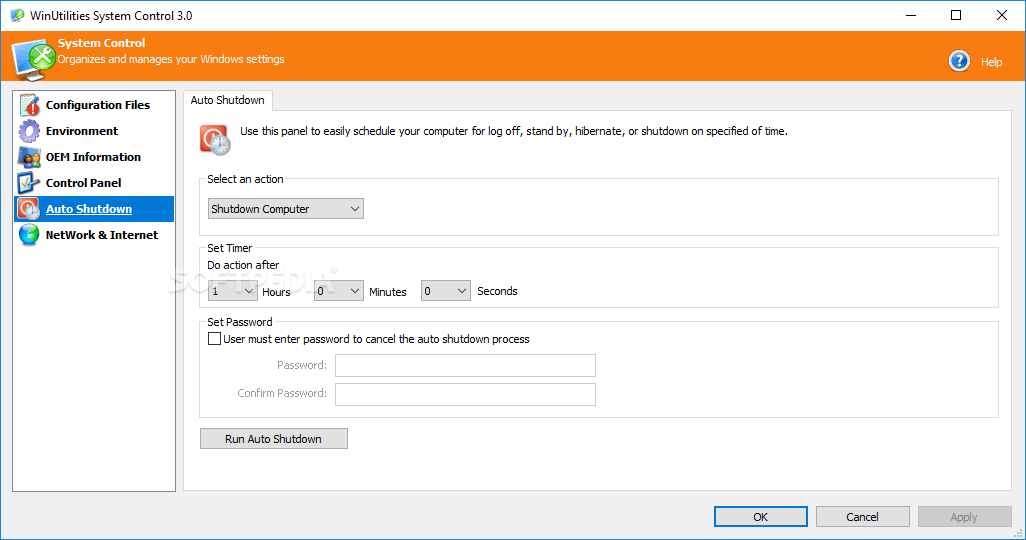Close the WinUtilities System Control window
Screen dimensions: 1026x540
(1002, 15)
